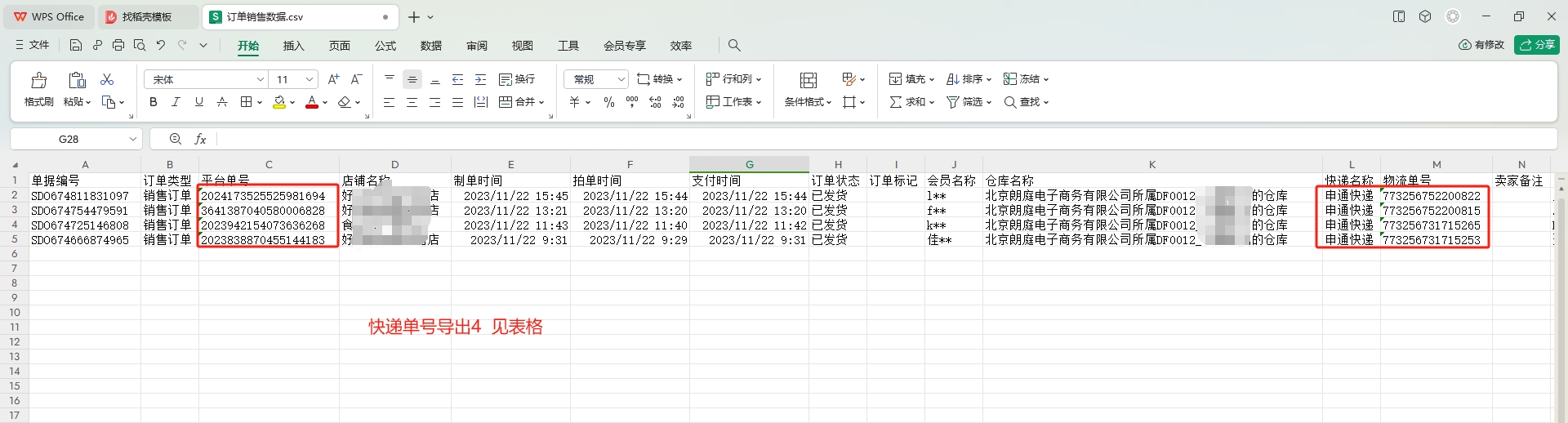Image resolution: width=1568 pixels, height=423 pixels.
Task: Open the number format dropdown showing 常规
Action: (x=596, y=79)
